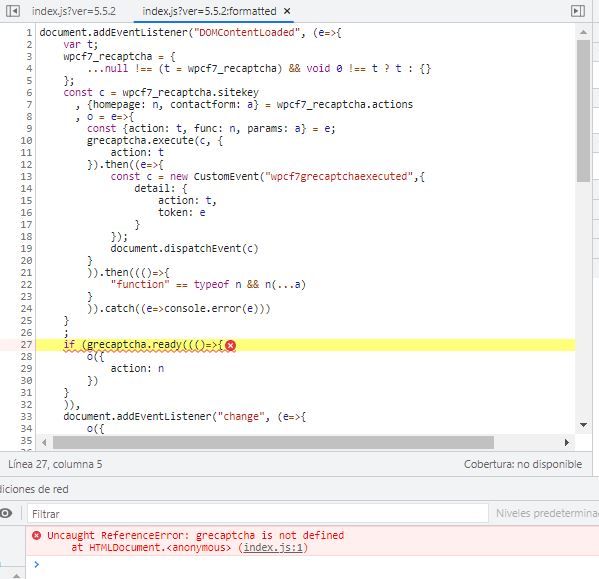Click the Filtrar console filter field

tap(258, 514)
